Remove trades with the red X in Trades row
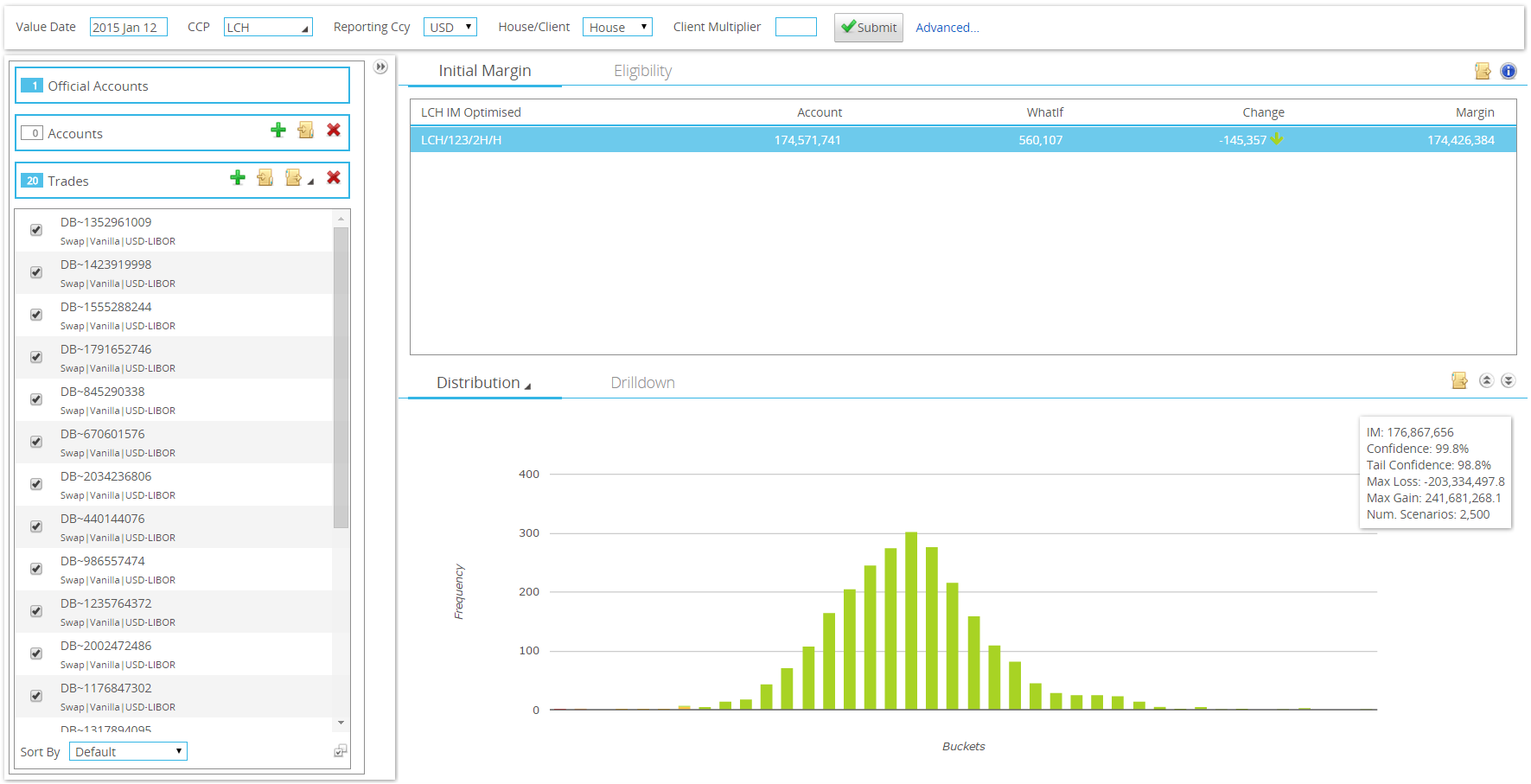This screenshot has width=1531, height=784. pyautogui.click(x=334, y=177)
